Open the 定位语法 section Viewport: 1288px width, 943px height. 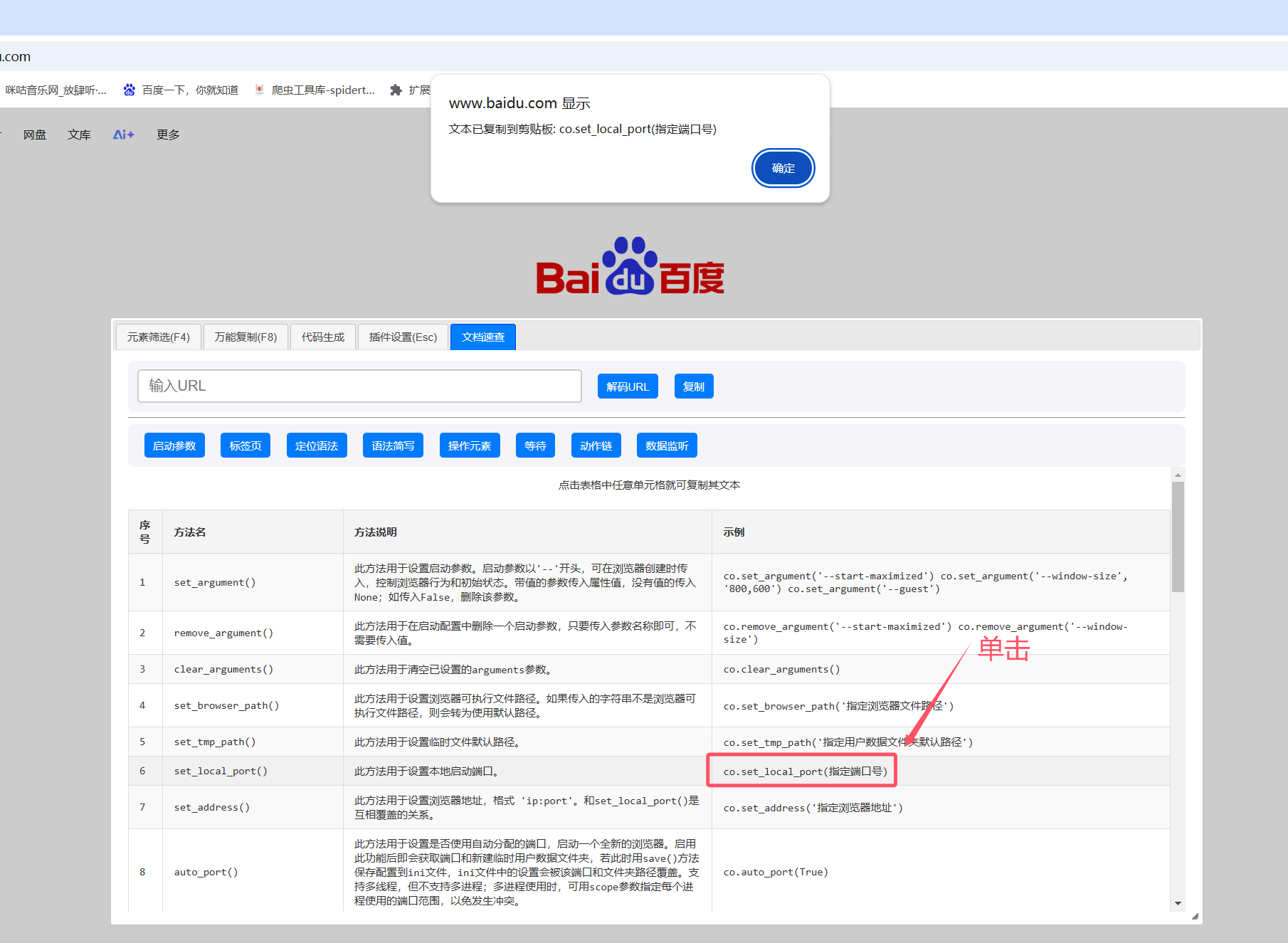tap(317, 446)
